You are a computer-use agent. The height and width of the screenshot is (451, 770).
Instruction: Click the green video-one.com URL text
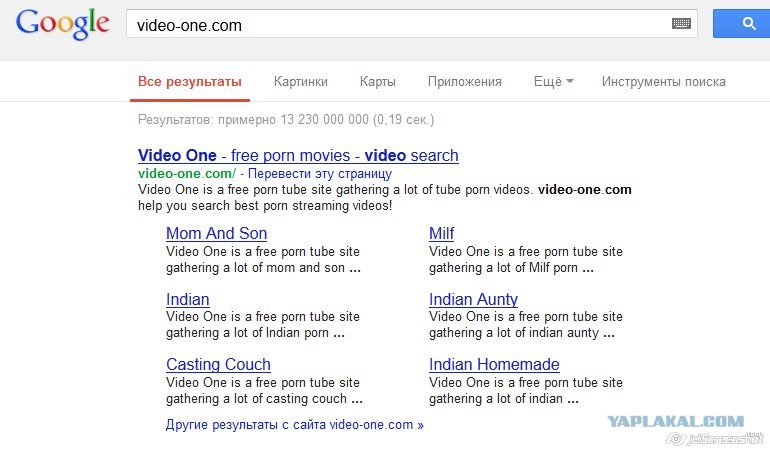tap(186, 174)
